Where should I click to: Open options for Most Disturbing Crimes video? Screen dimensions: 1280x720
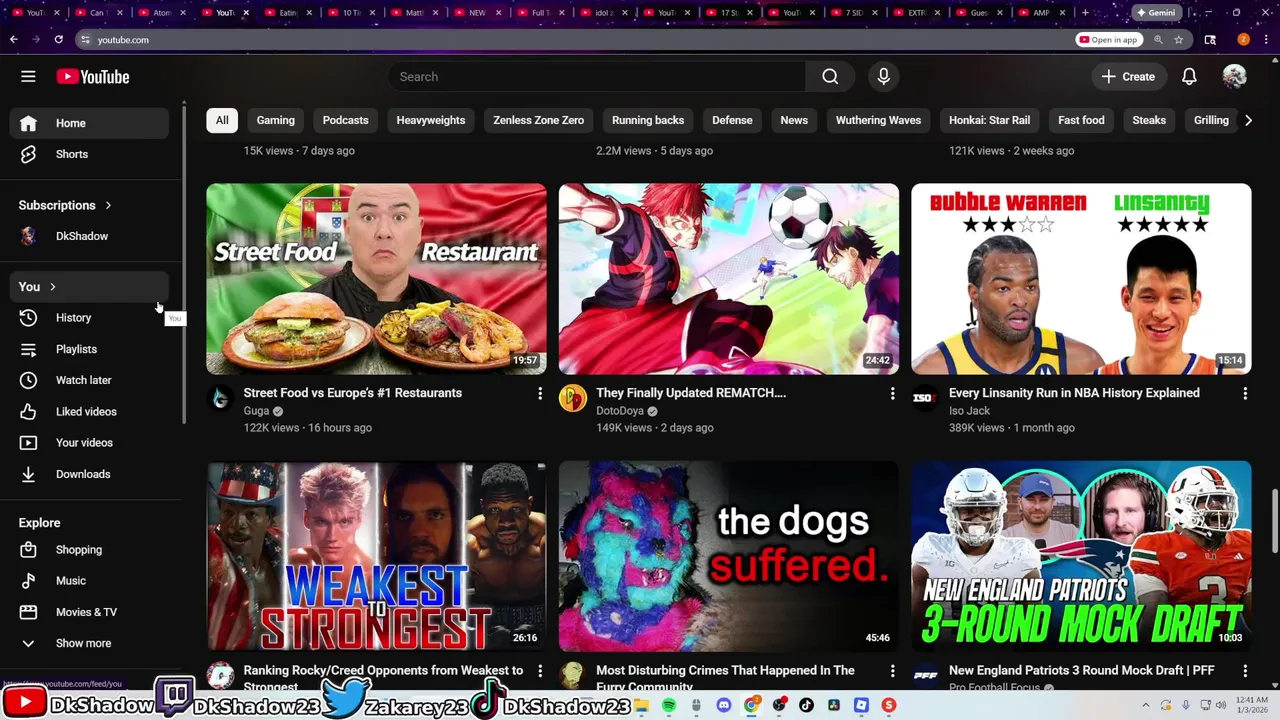click(892, 671)
